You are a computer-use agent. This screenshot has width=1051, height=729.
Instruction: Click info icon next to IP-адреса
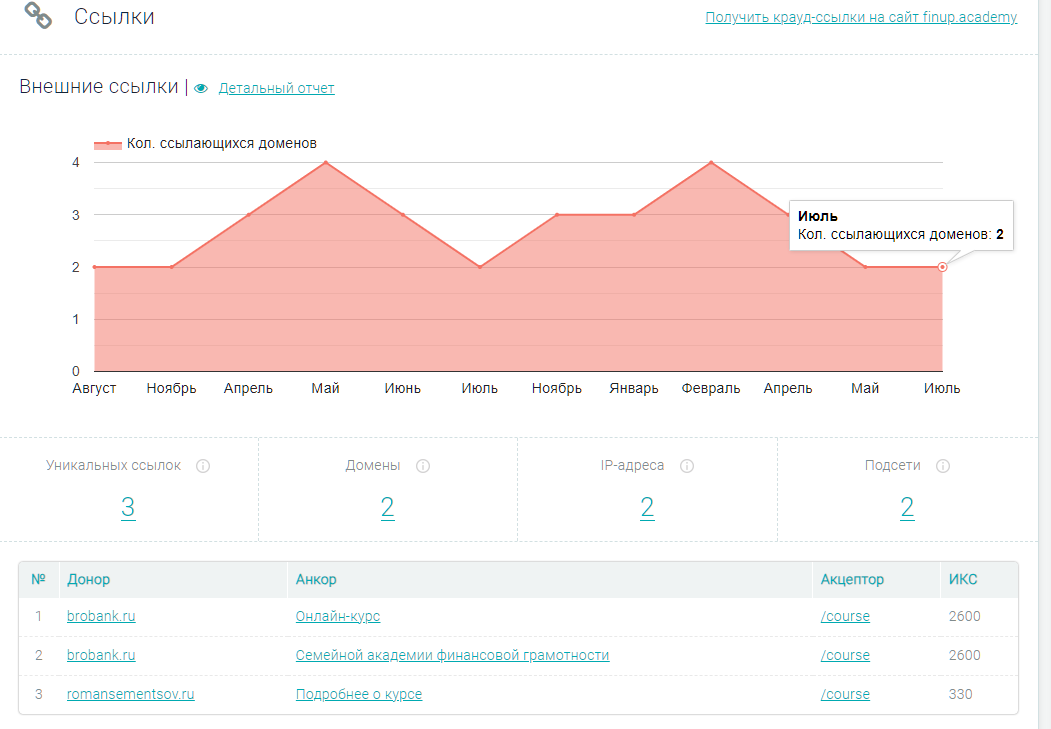click(x=687, y=466)
